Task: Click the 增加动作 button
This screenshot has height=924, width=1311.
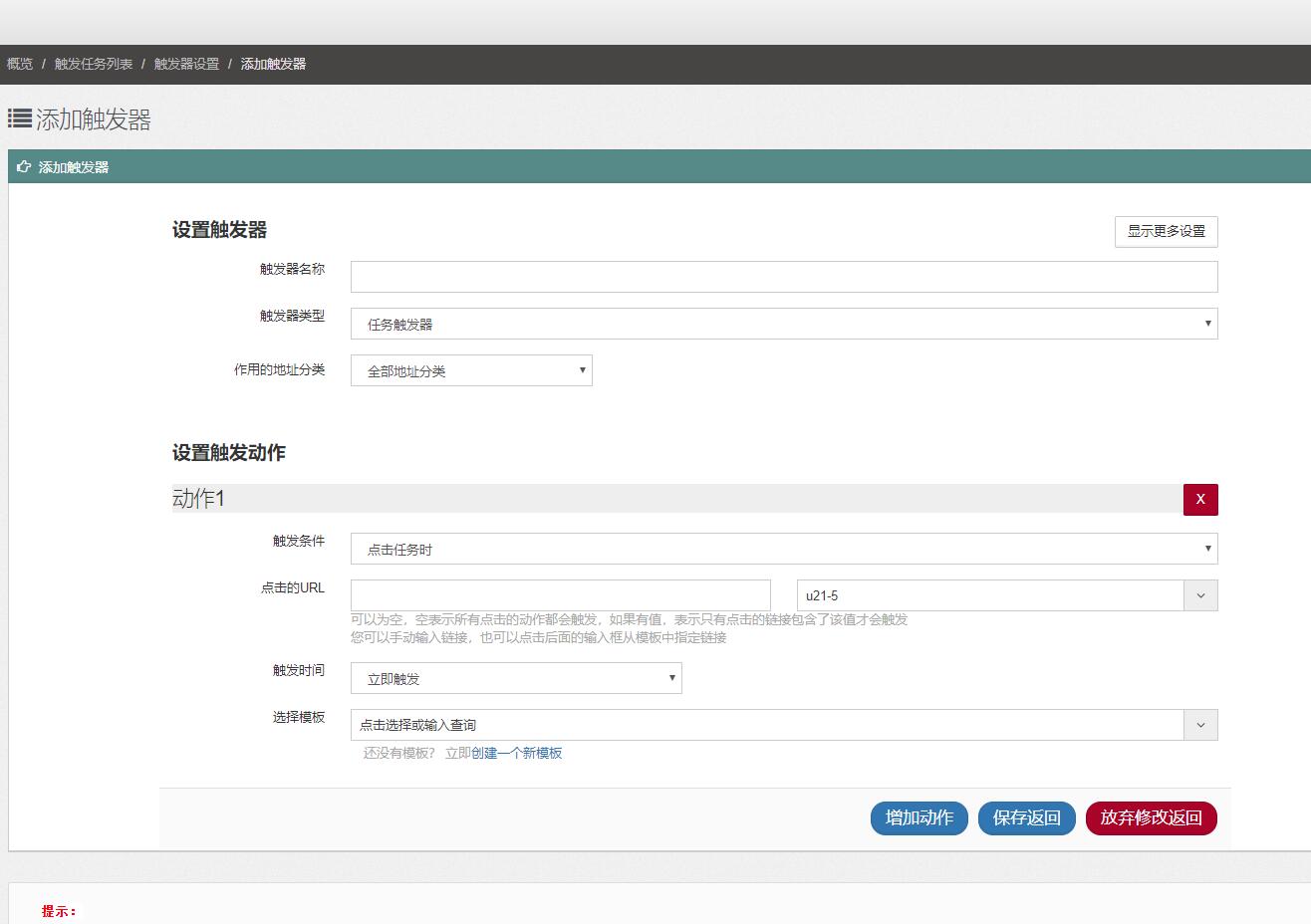Action: pyautogui.click(x=918, y=817)
